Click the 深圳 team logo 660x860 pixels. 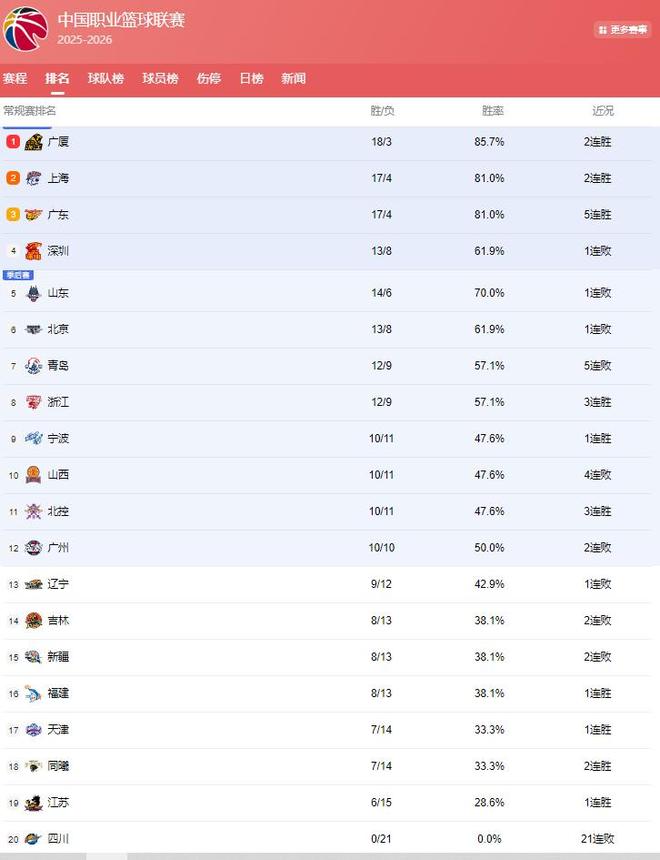(x=34, y=251)
